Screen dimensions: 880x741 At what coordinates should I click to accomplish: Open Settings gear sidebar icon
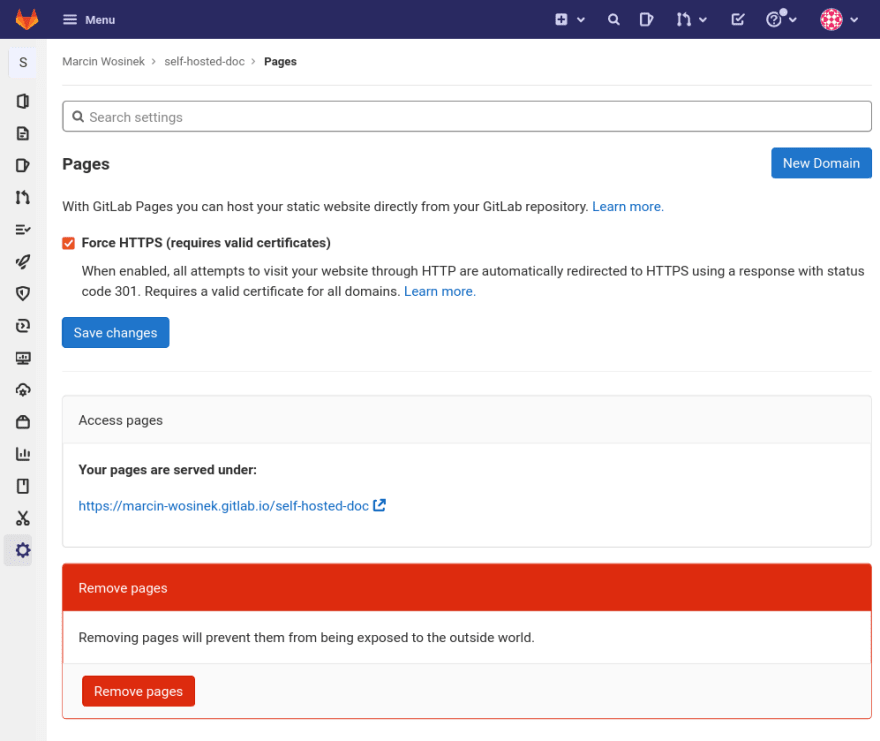(23, 550)
